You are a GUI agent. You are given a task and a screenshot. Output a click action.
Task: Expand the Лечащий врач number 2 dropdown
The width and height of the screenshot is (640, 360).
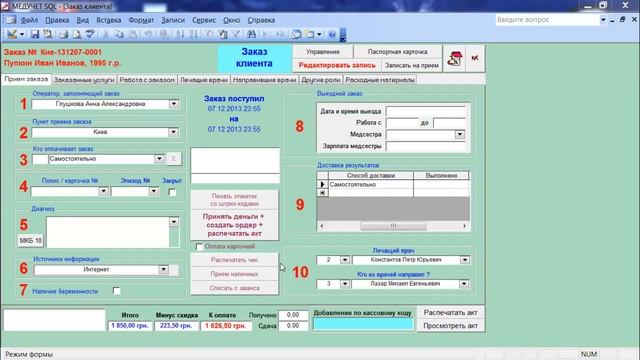click(x=345, y=260)
